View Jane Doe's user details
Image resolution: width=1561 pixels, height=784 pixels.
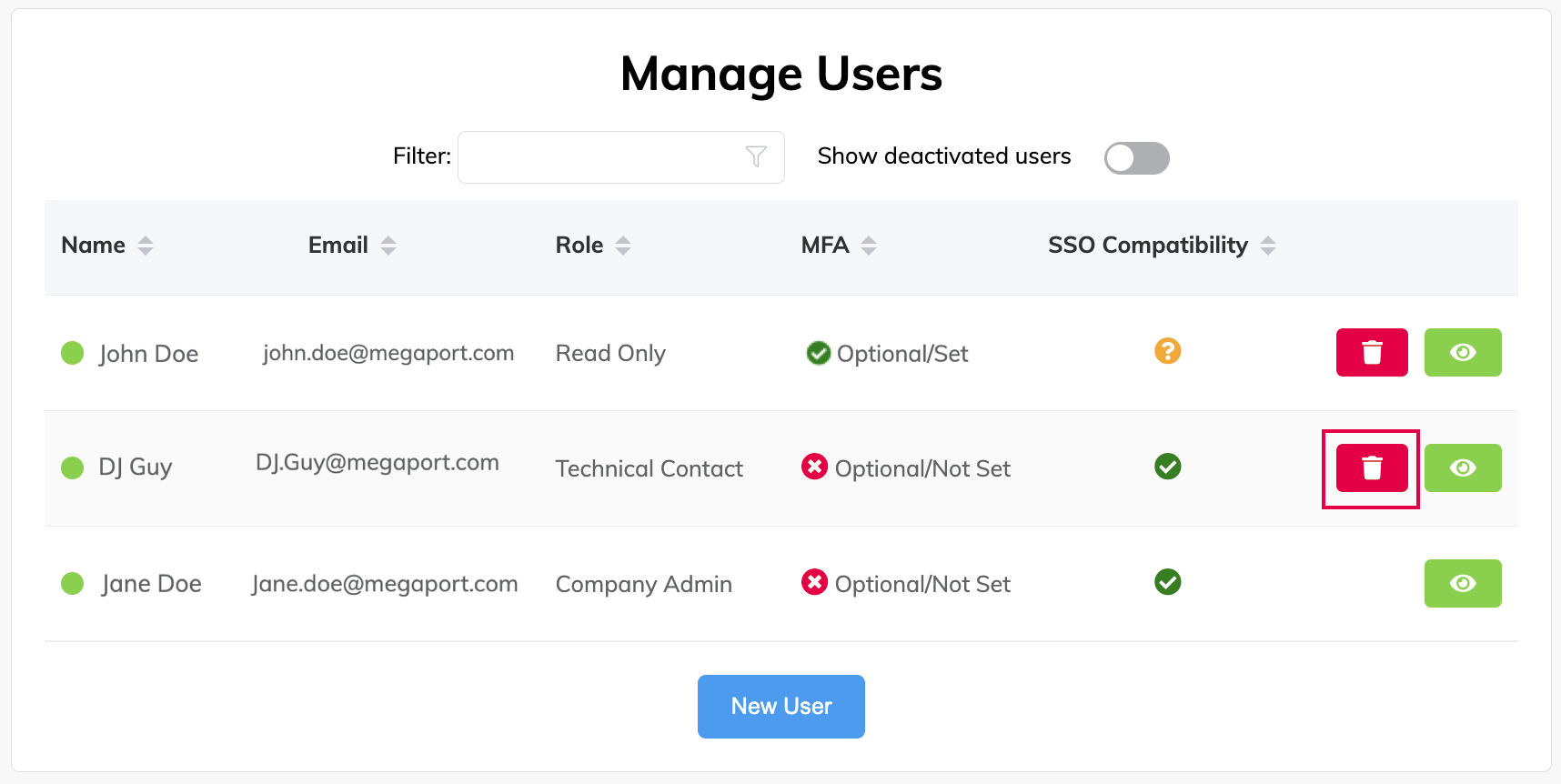click(1462, 583)
